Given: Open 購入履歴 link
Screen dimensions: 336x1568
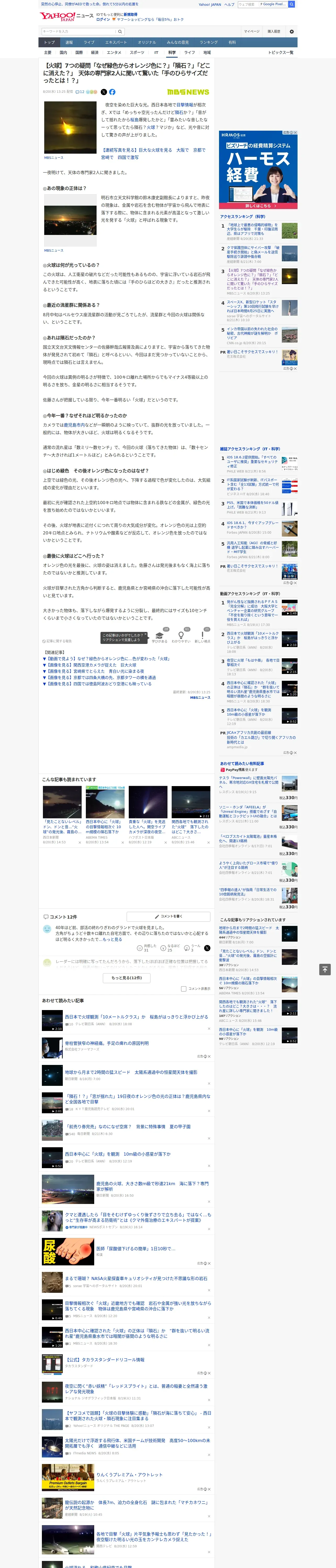Looking at the screenshot, I should point(274,31).
